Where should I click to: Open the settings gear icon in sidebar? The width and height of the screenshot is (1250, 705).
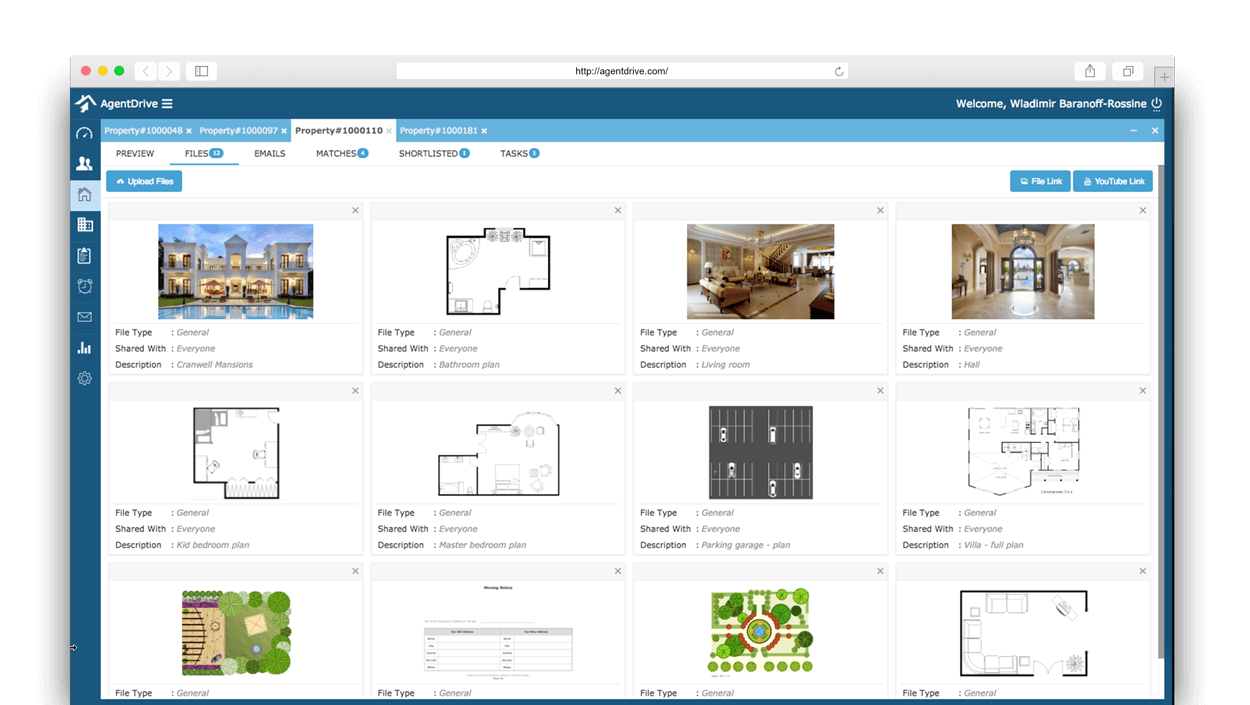(84, 378)
